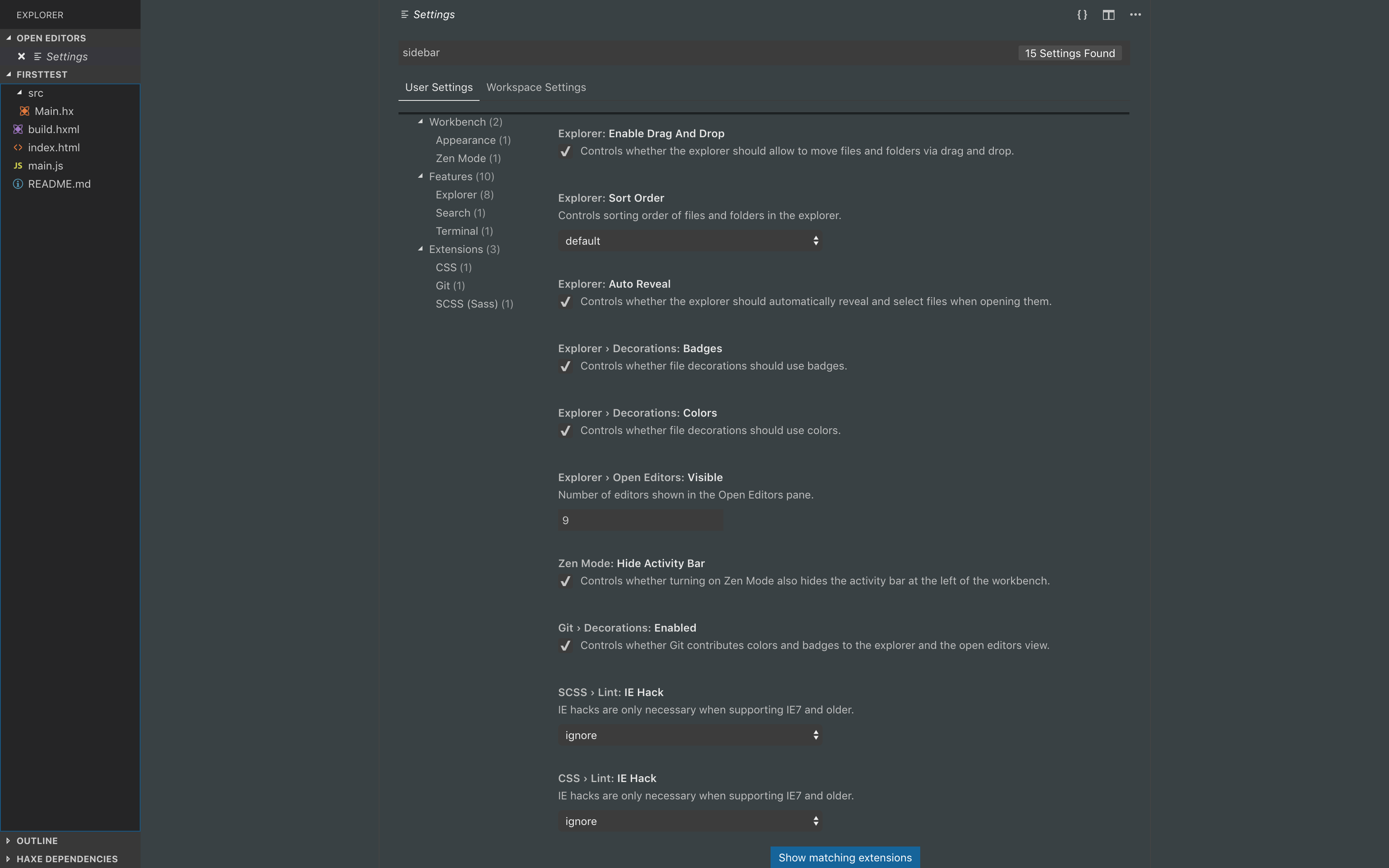1389x868 pixels.
Task: Close the Settings editor in Open Editors
Action: [21, 56]
